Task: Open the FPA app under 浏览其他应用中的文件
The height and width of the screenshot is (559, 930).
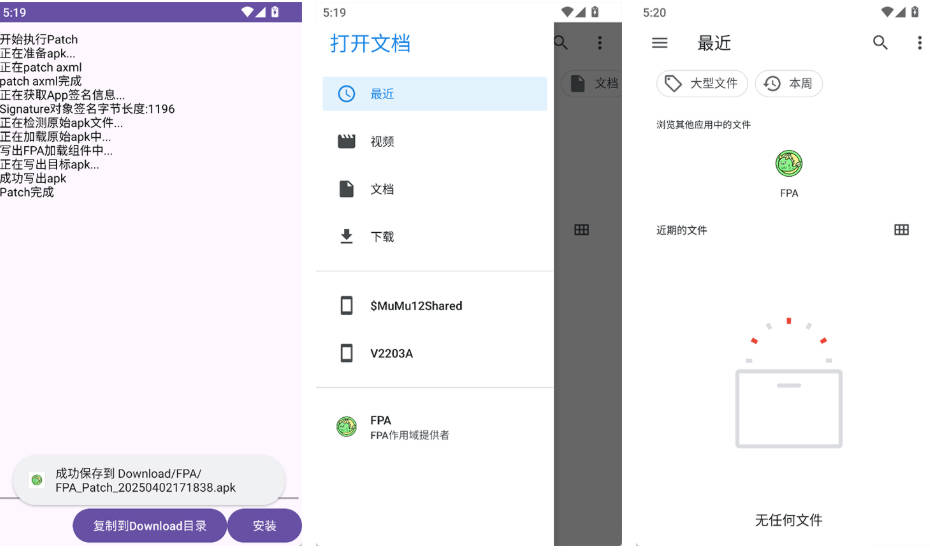Action: click(x=789, y=174)
